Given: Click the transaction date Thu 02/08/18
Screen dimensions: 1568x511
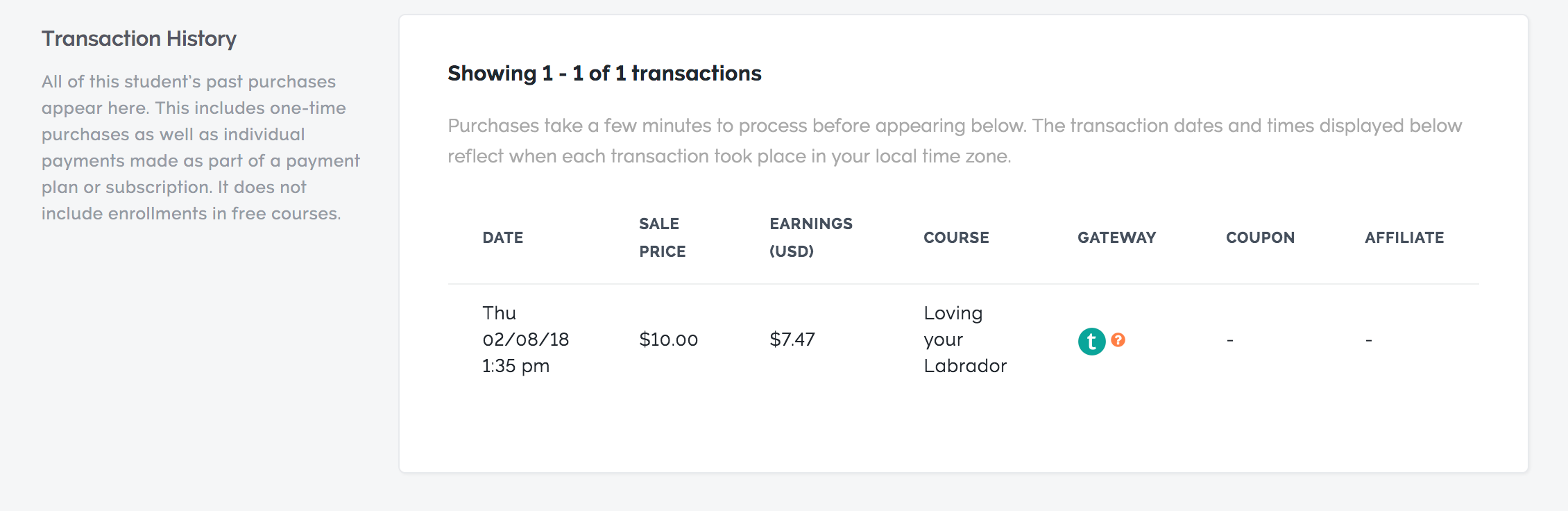Looking at the screenshot, I should click(x=525, y=326).
